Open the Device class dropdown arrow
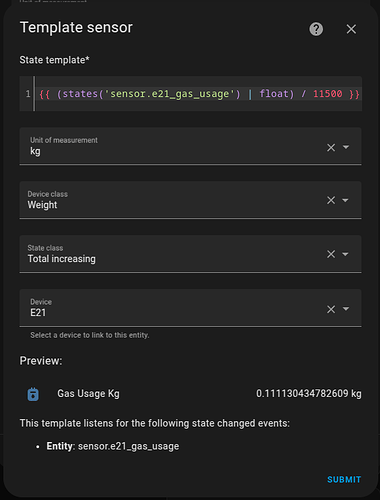 346,200
